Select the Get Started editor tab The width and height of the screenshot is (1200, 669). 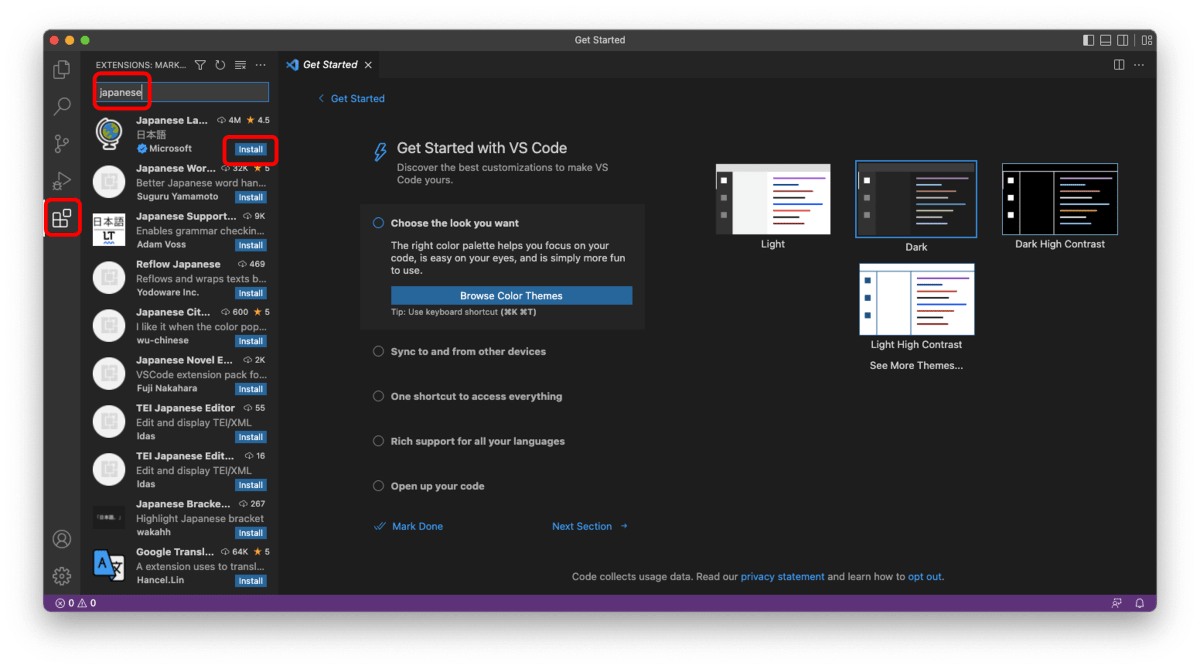pyautogui.click(x=329, y=65)
